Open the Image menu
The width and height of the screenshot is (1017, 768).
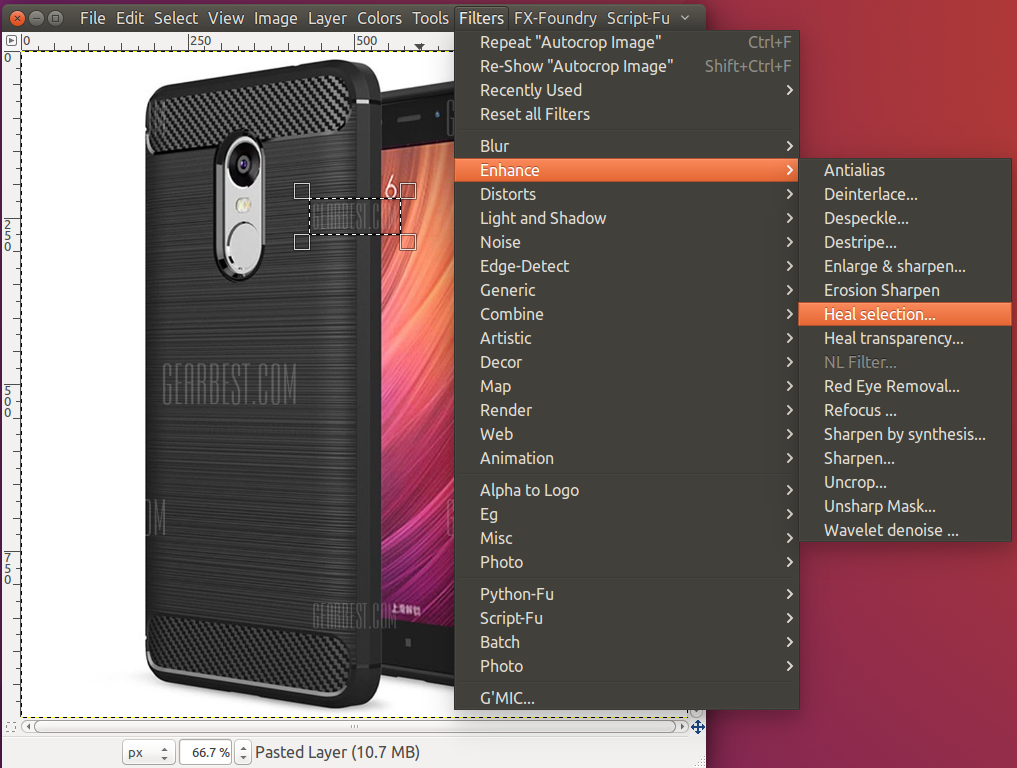click(x=276, y=18)
